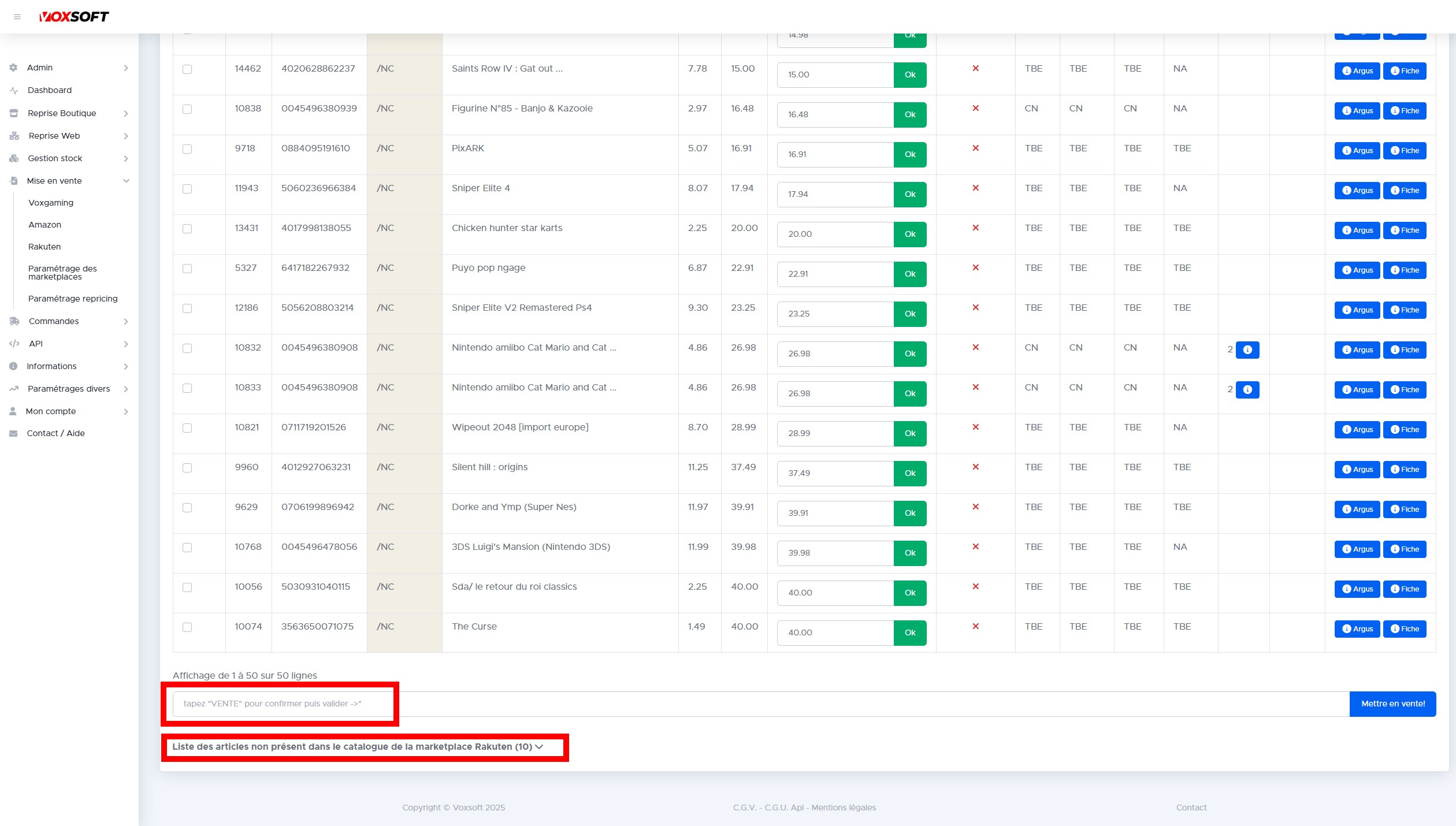Click the blue info icon in row 10833
This screenshot has width=1456, height=826.
pyautogui.click(x=1247, y=390)
